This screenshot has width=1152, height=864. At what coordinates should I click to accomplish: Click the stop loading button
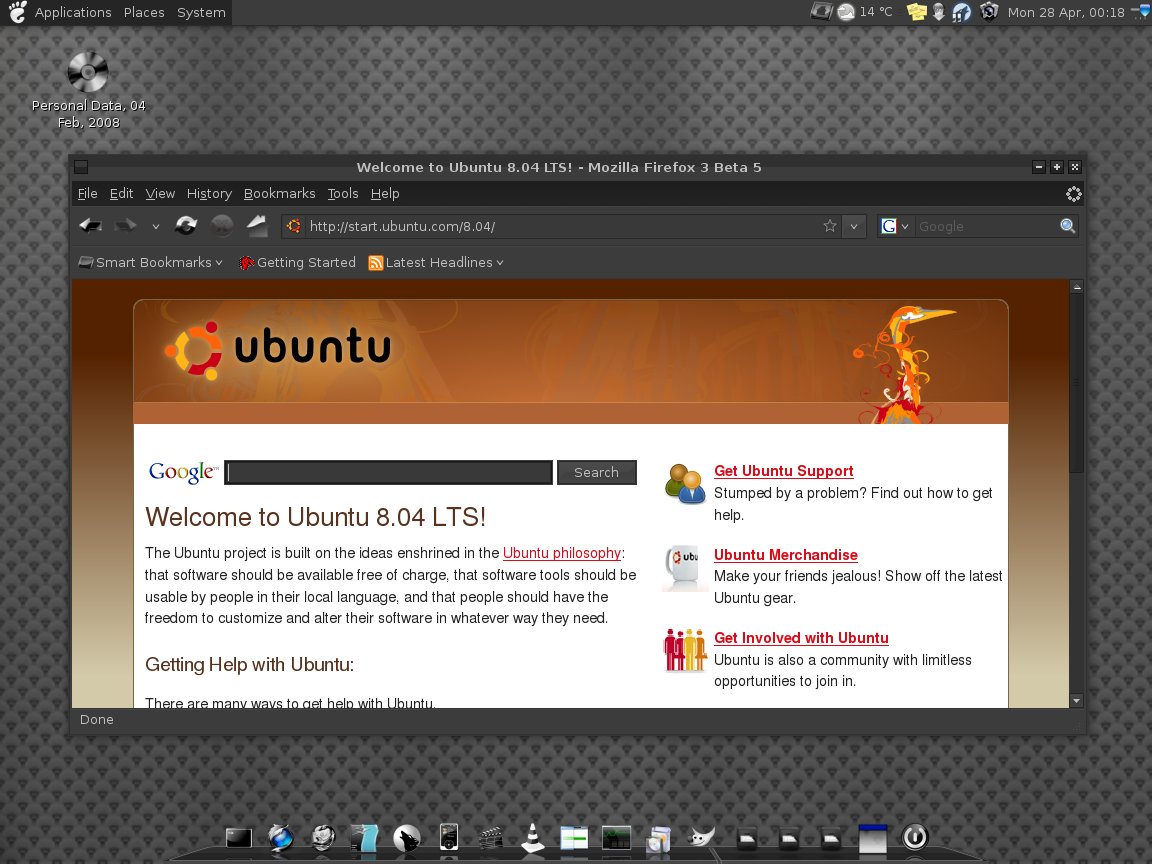(x=222, y=226)
